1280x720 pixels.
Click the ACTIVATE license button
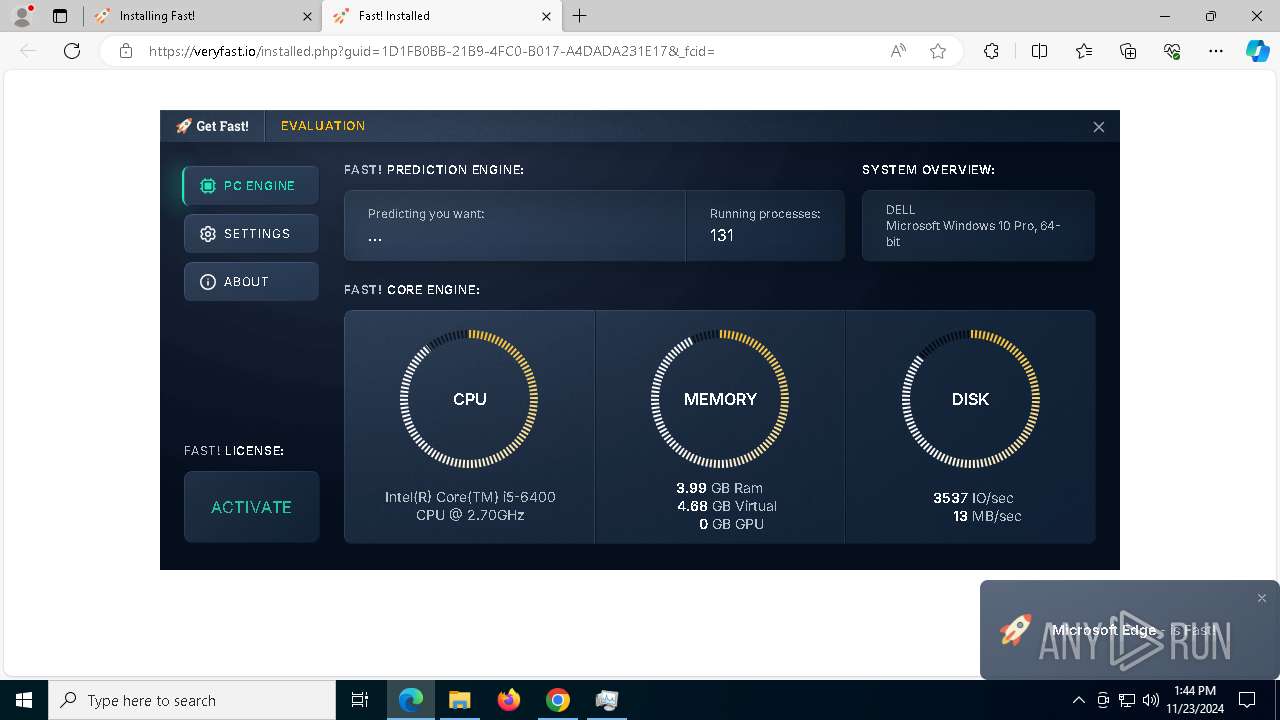pos(251,507)
